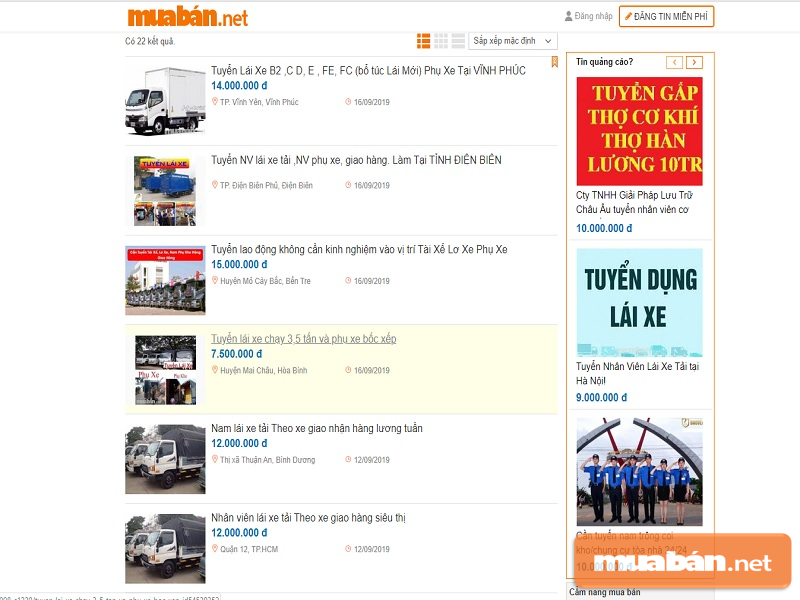Go to next ad with right arrow

pos(694,62)
